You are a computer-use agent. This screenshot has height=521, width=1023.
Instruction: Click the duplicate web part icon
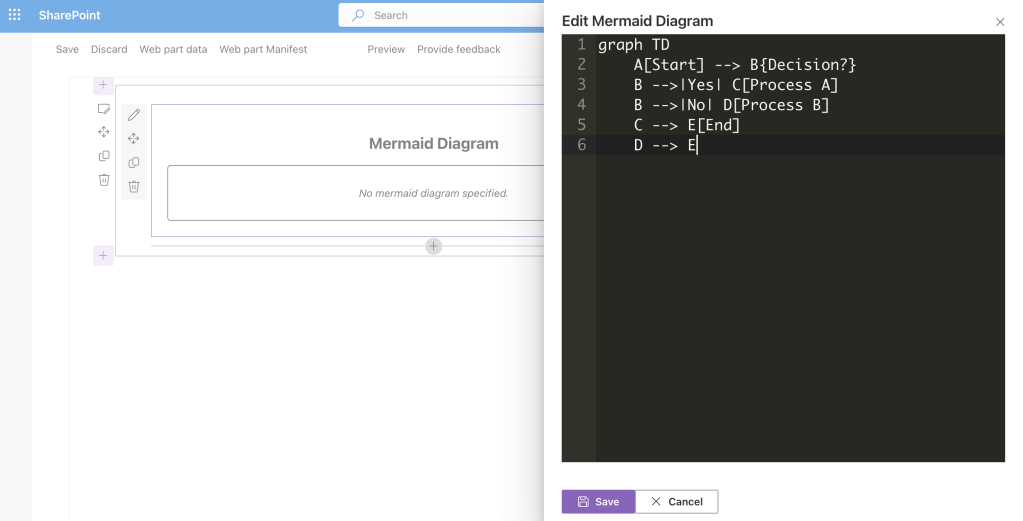click(134, 163)
